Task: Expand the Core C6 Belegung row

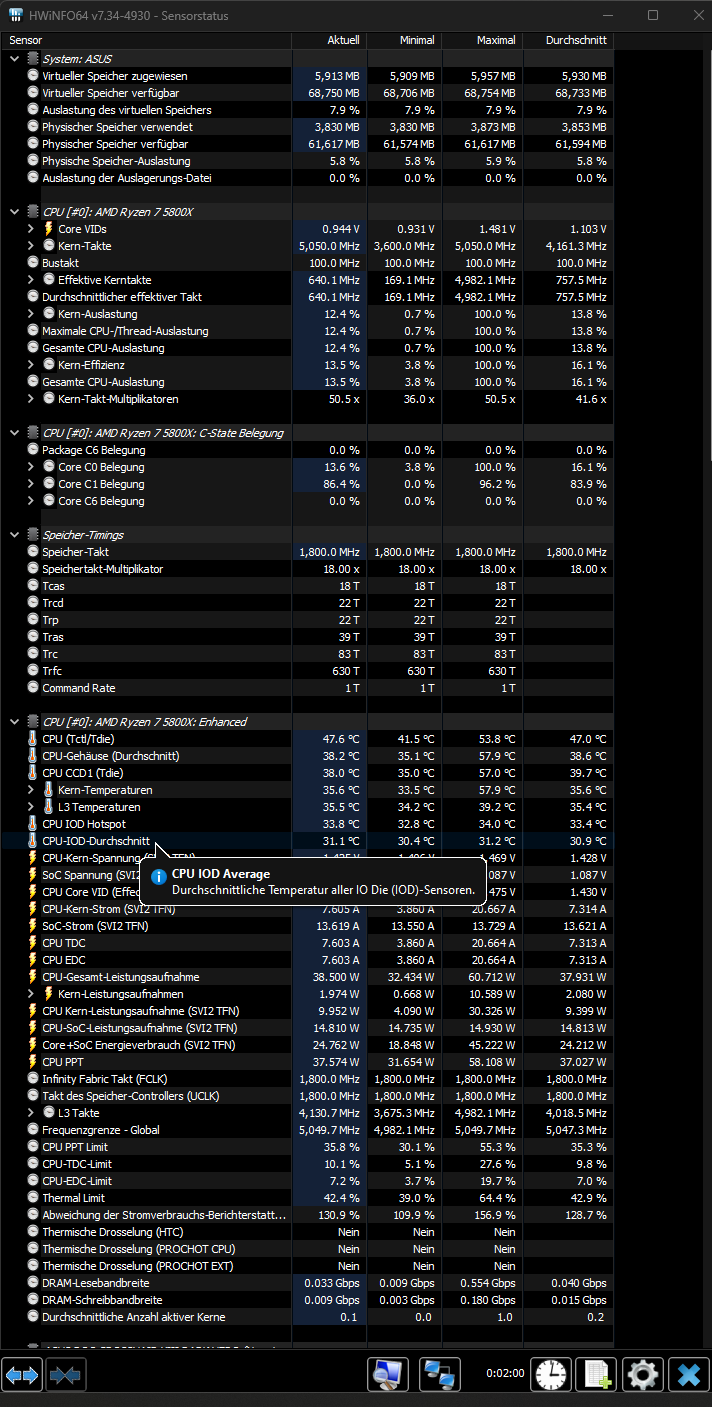Action: tap(31, 501)
